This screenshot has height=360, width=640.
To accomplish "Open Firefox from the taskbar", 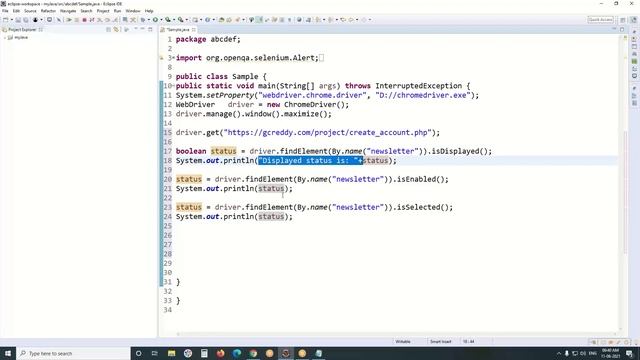I will click(x=220, y=353).
